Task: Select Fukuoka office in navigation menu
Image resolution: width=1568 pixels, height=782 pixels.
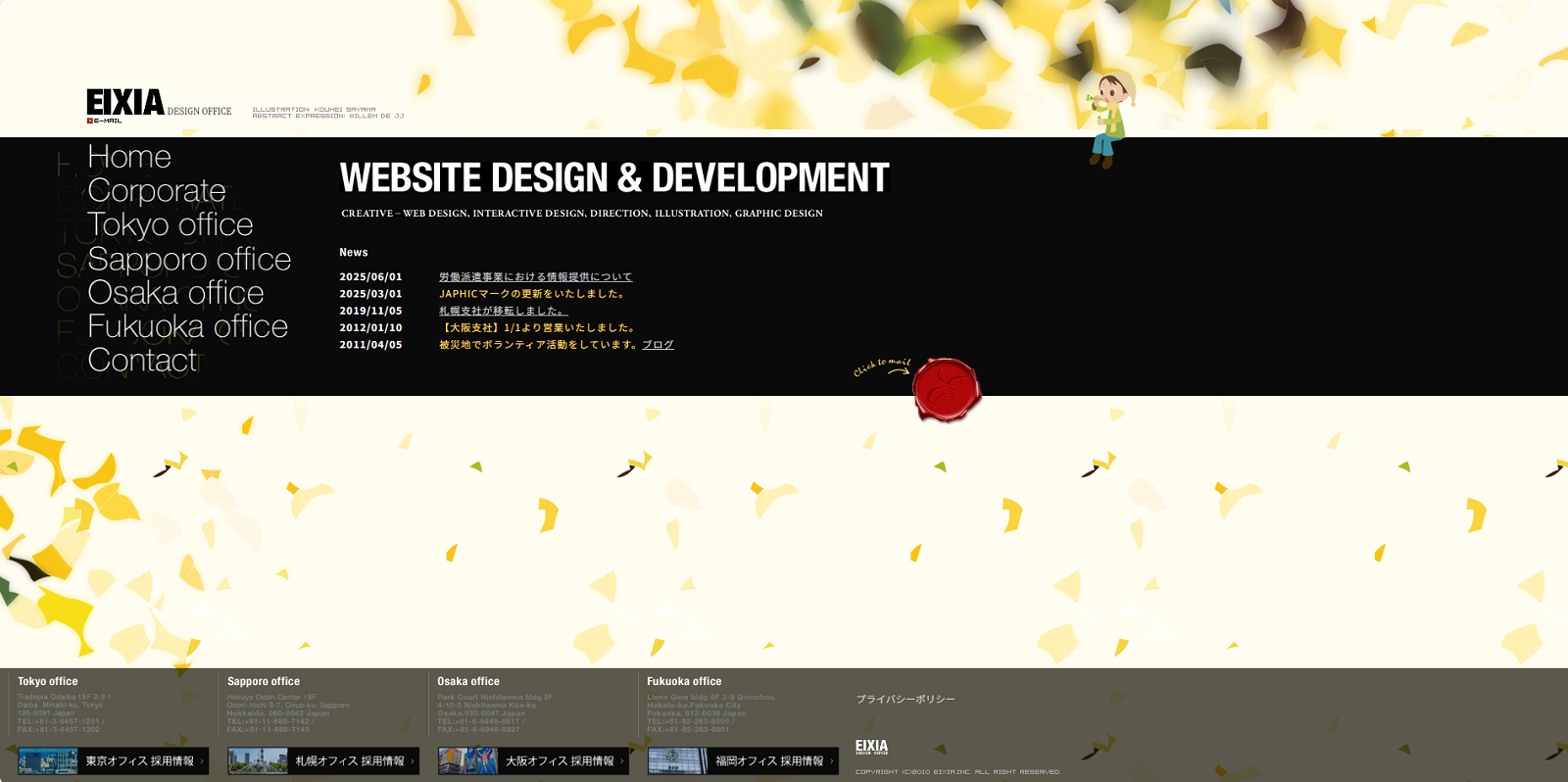Action: pyautogui.click(x=187, y=326)
